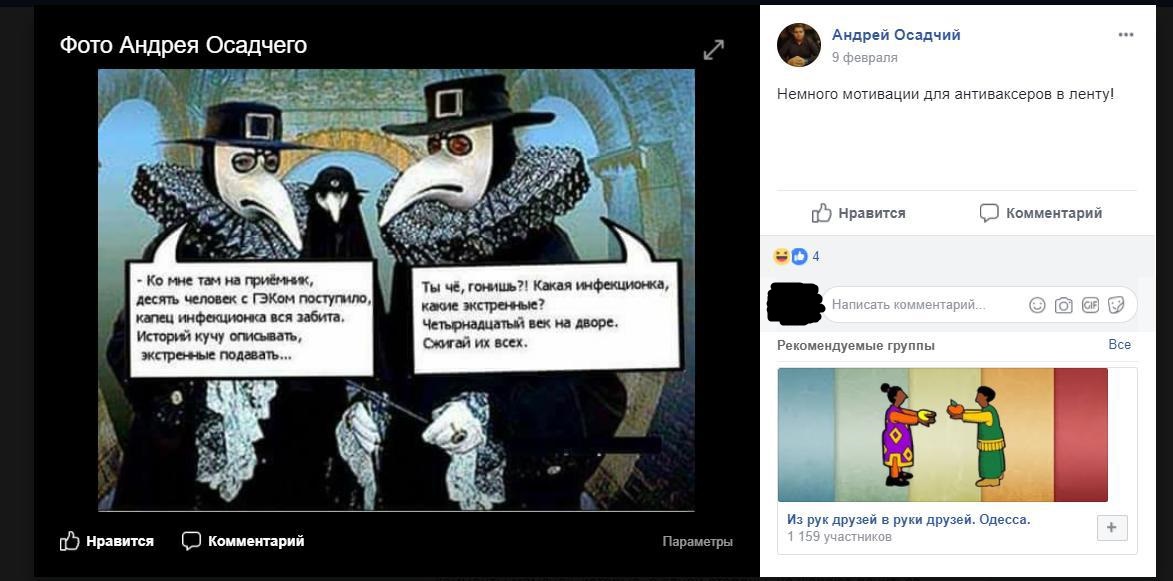View reactions count showing 4
This screenshot has width=1173, height=581.
click(815, 256)
